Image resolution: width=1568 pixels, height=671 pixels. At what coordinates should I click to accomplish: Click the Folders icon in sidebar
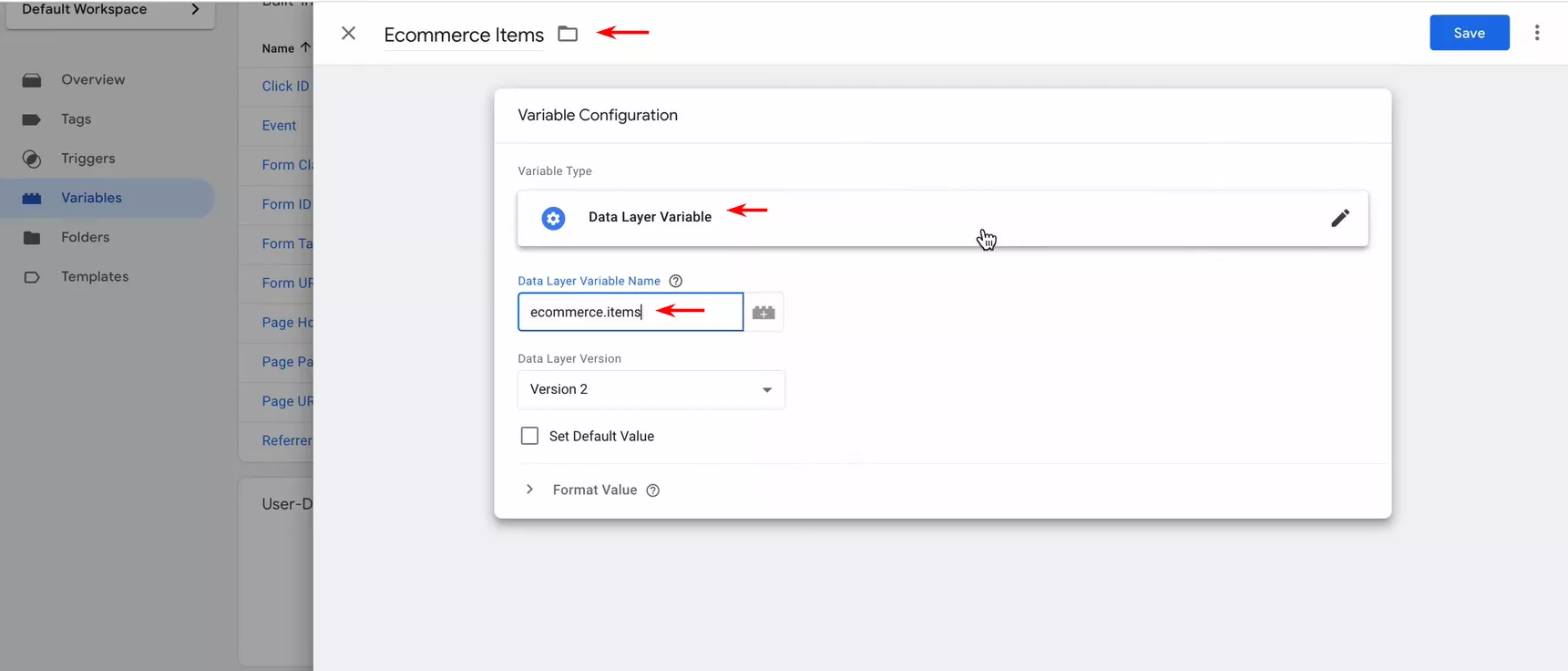(32, 238)
